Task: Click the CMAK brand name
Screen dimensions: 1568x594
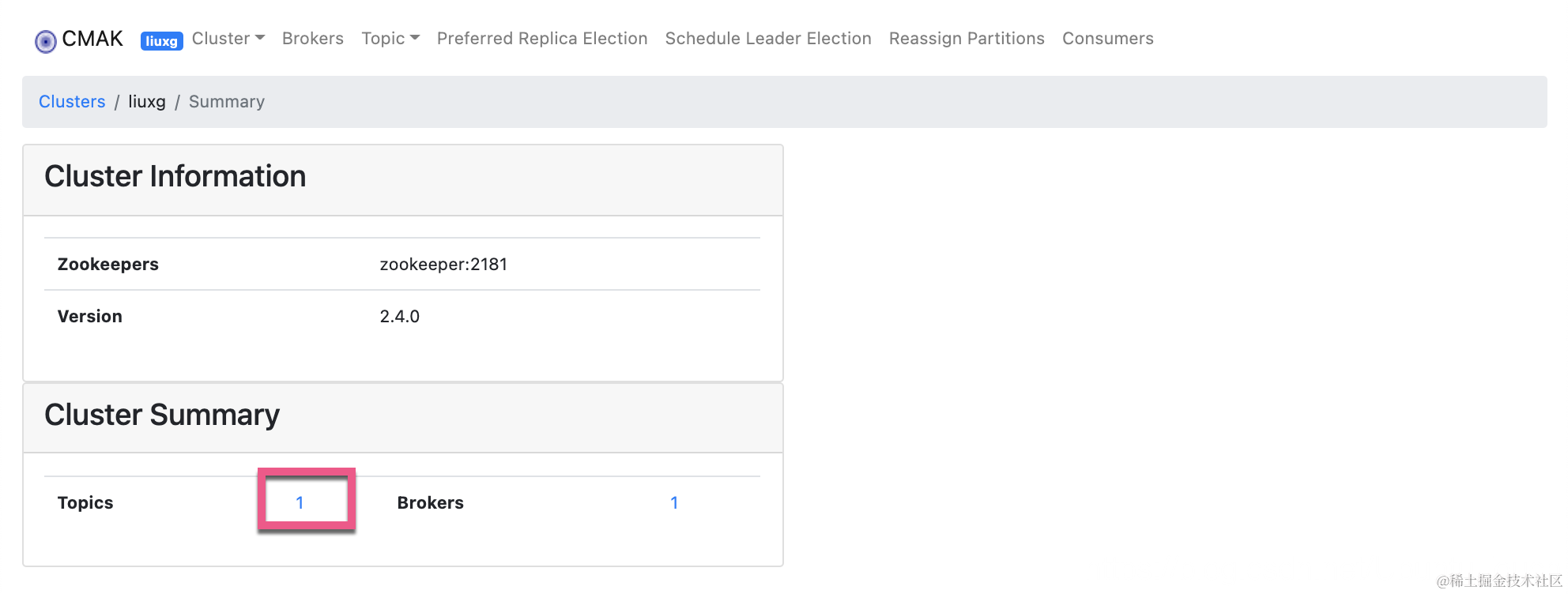Action: click(92, 39)
